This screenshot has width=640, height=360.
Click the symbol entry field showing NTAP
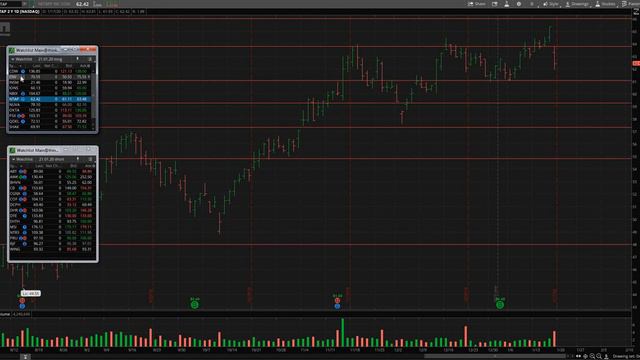pyautogui.click(x=11, y=4)
